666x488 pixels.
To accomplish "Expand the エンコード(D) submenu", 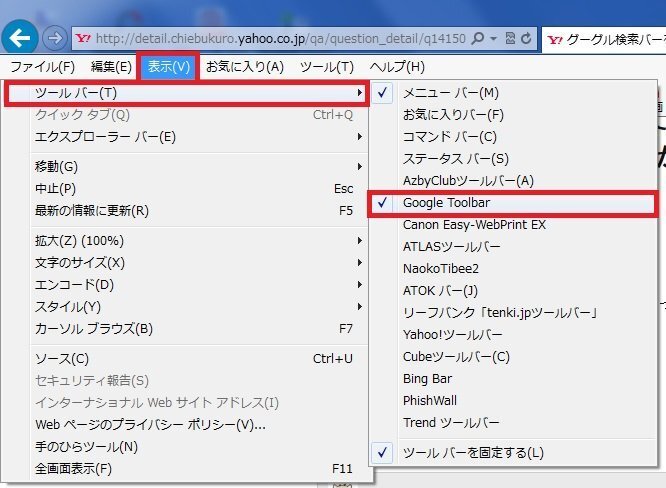I will pos(187,285).
